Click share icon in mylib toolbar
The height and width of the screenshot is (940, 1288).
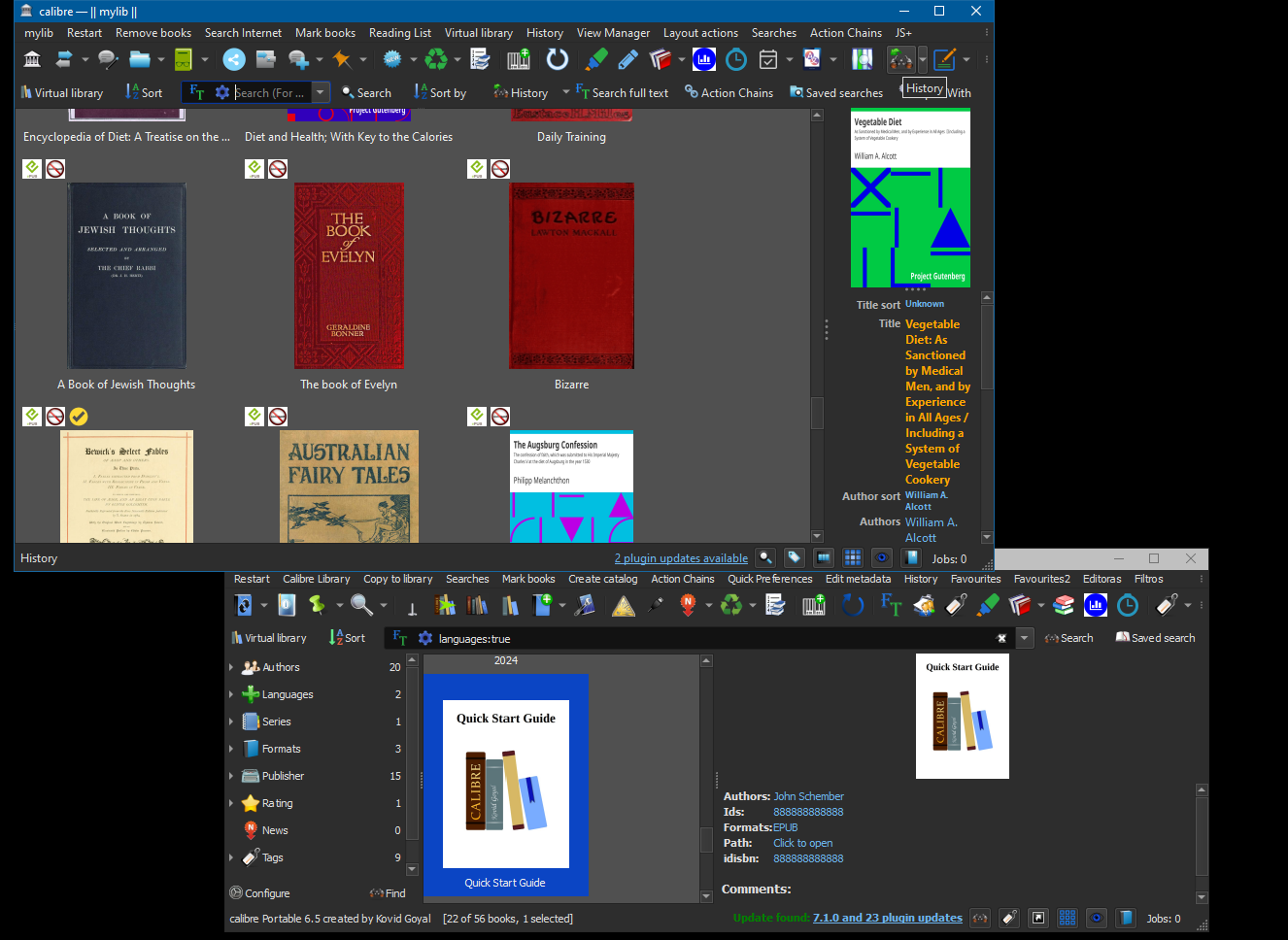click(x=234, y=60)
